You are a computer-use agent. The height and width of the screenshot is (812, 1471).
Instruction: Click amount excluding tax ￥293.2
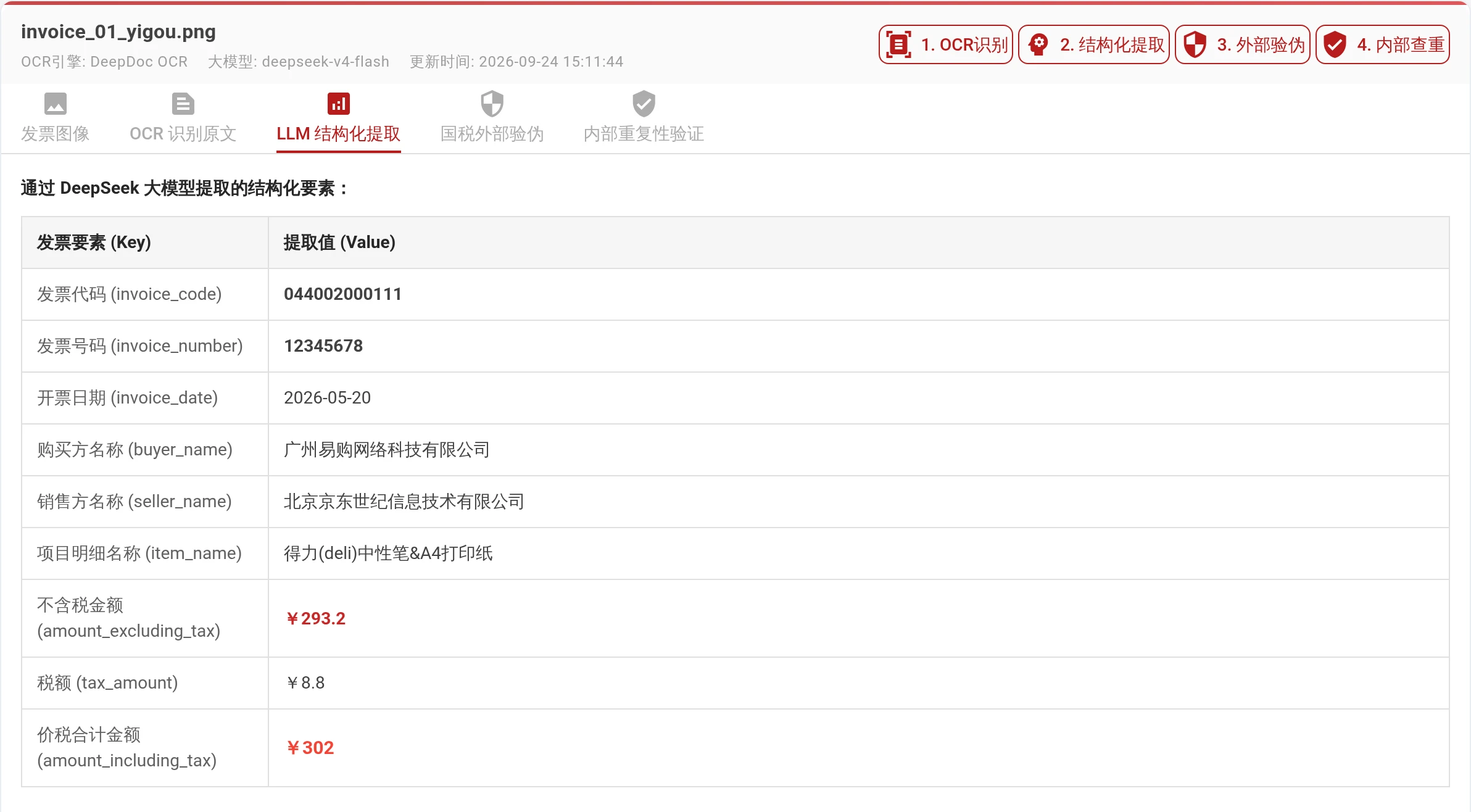click(x=316, y=618)
